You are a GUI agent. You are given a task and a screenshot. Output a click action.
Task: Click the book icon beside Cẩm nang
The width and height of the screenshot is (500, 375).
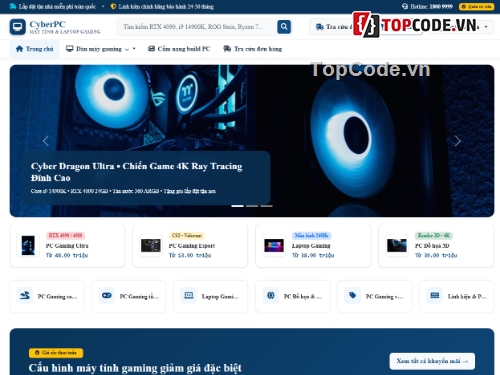click(151, 49)
